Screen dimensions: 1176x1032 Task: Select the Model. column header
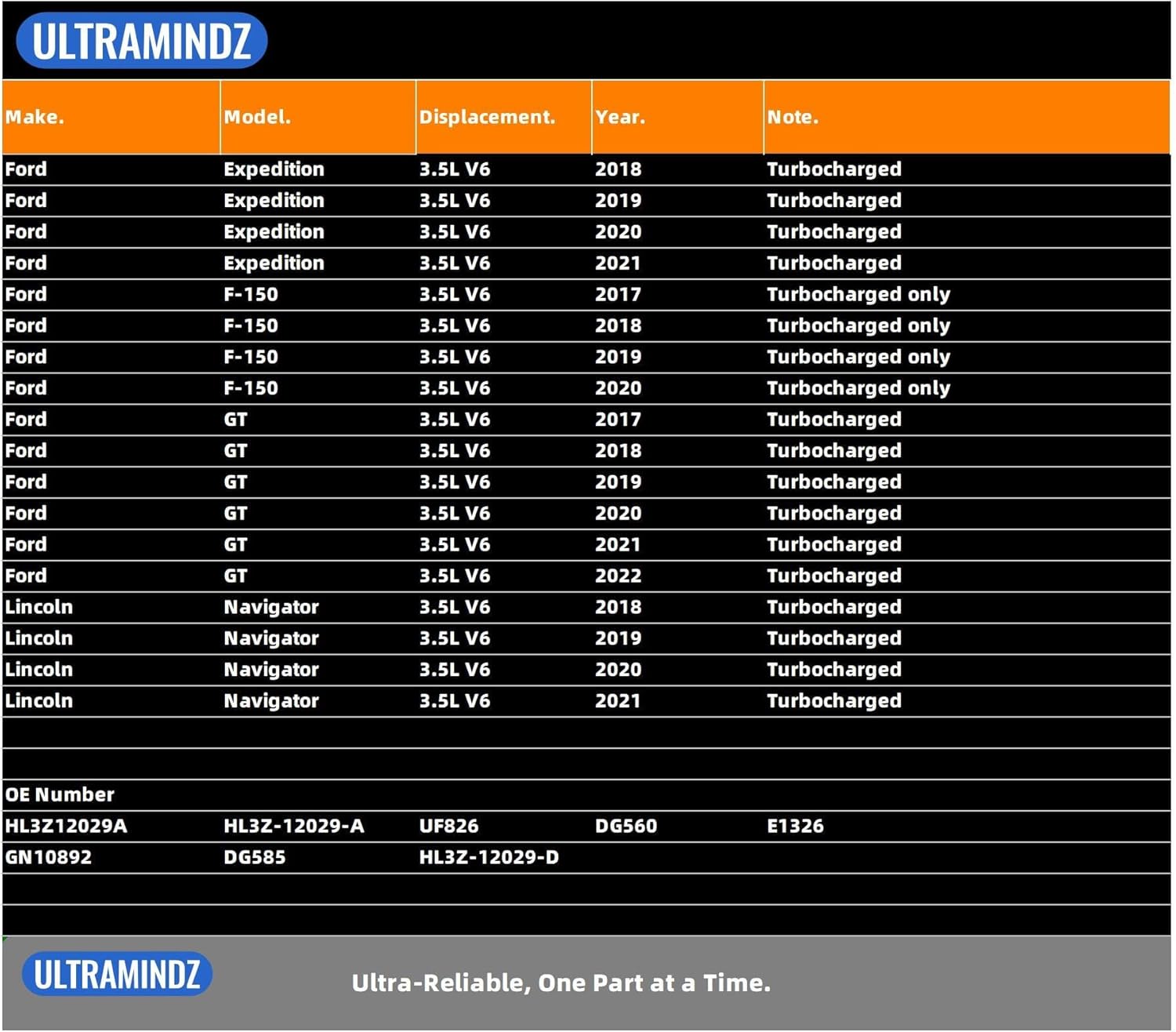click(x=318, y=117)
